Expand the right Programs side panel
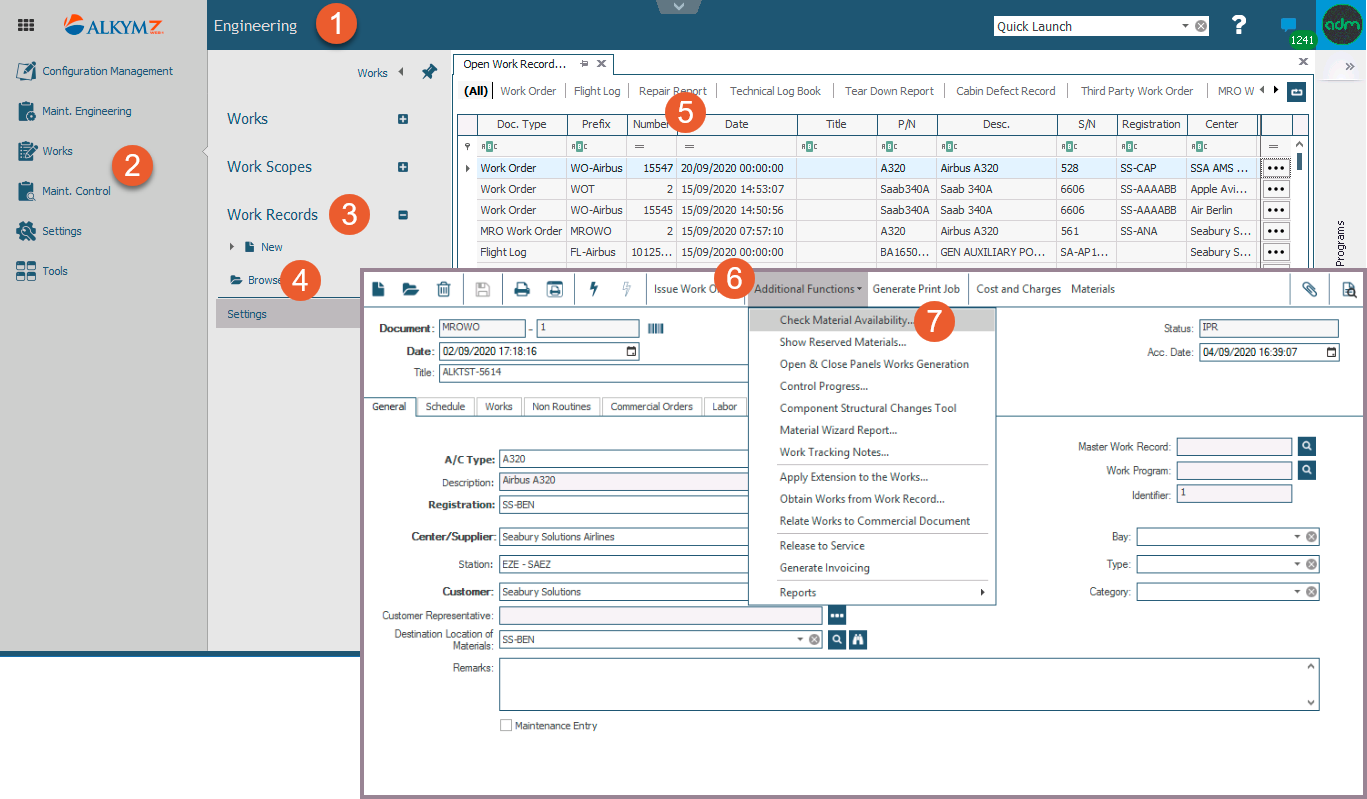1367x799 pixels. (x=1349, y=66)
